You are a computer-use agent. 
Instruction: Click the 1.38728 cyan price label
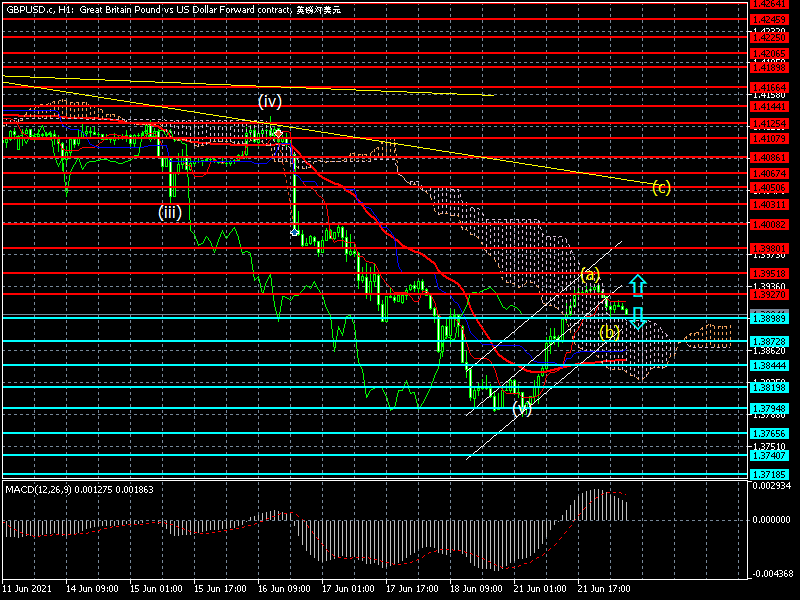(769, 341)
